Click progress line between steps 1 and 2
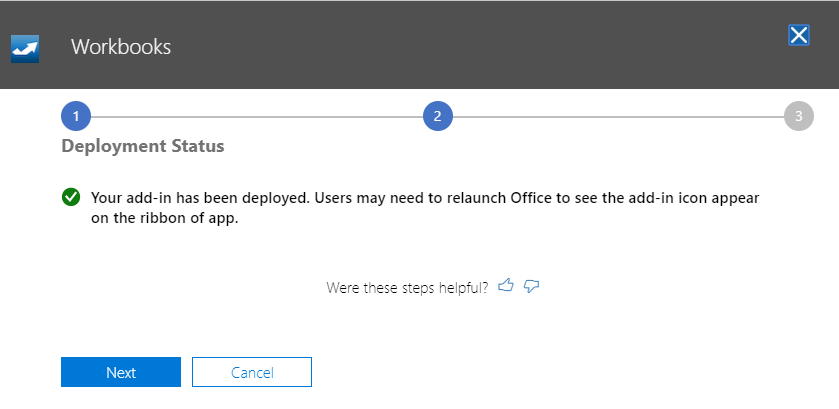This screenshot has height=409, width=839. pos(257,116)
